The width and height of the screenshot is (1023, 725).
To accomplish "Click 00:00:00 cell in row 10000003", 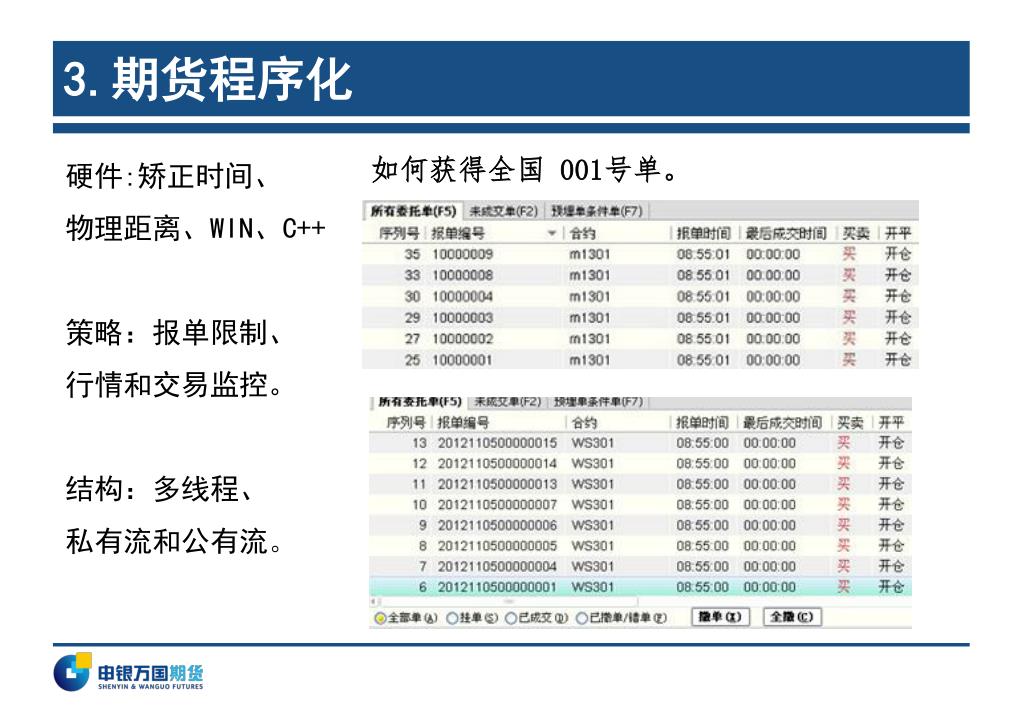I will click(773, 318).
